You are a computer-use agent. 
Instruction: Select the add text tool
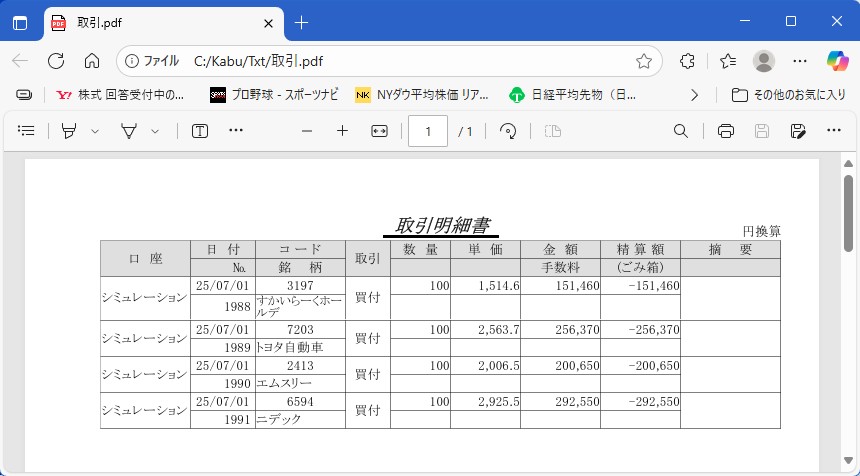200,131
